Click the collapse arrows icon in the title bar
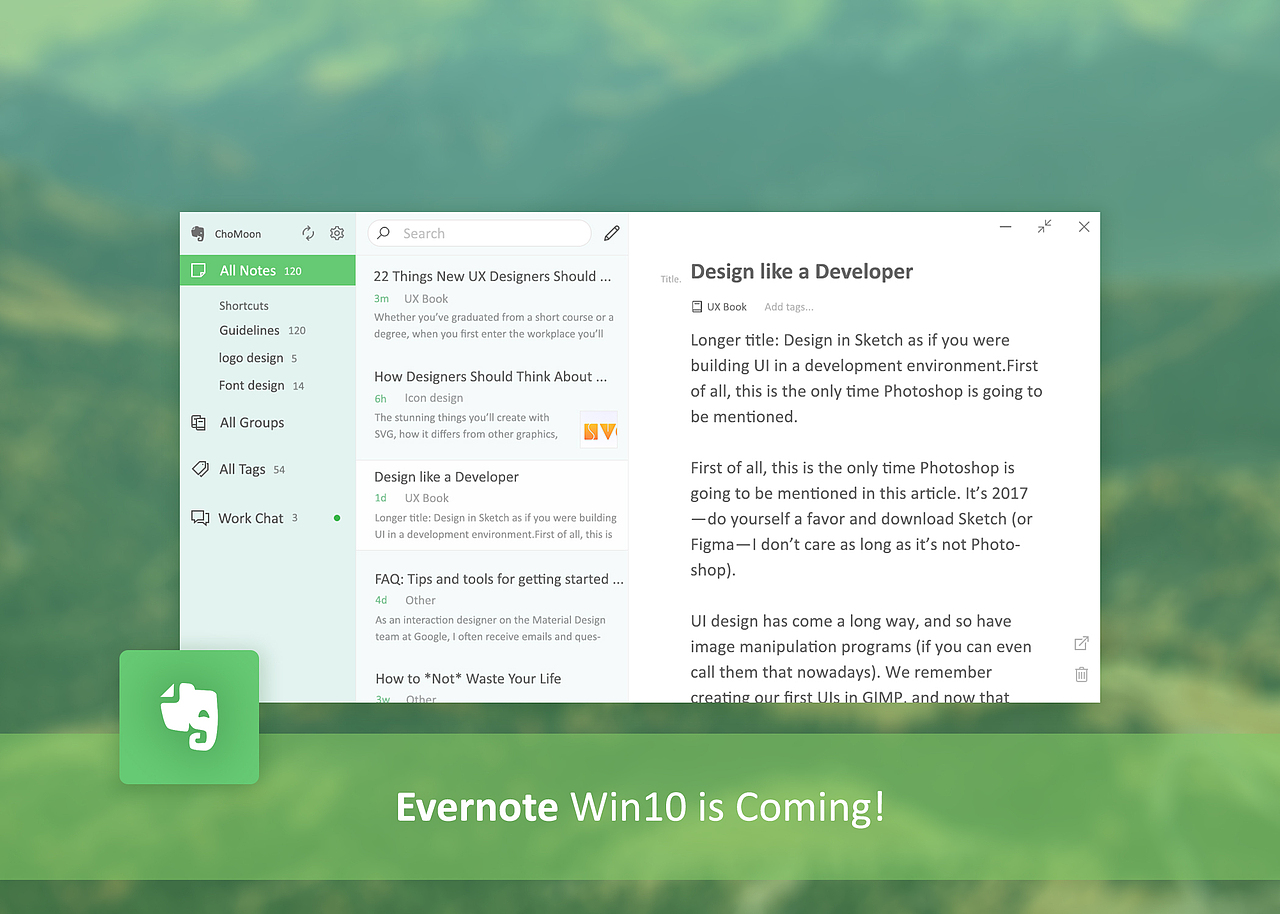The image size is (1280, 914). point(1044,227)
